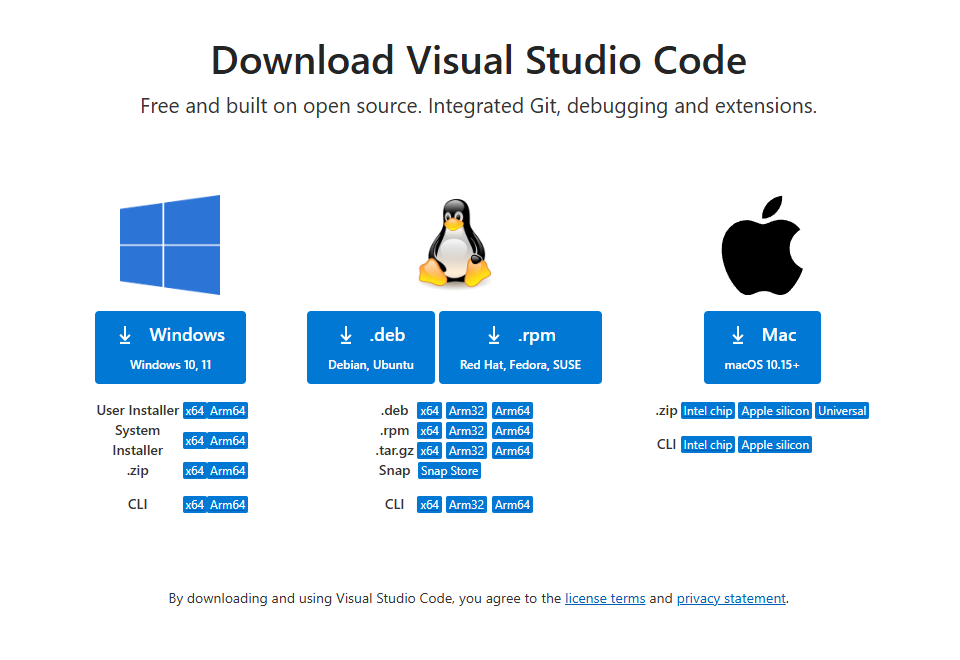Screen dimensions: 960x660
Task: Download Mac .zip for Intel chip
Action: tap(708, 411)
